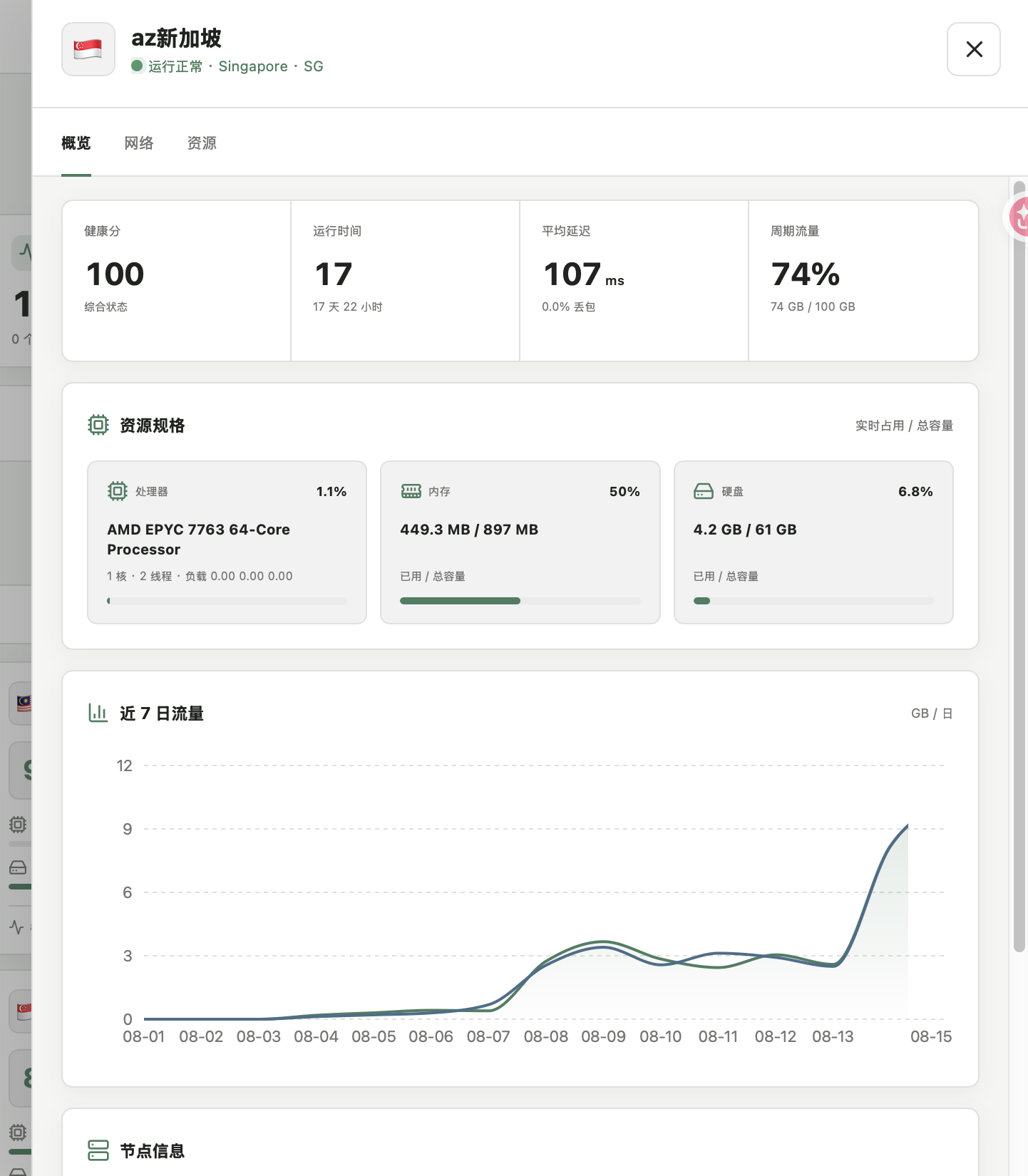Image resolution: width=1028 pixels, height=1176 pixels.
Task: Close the az新加坡 detail panel
Action: pyautogui.click(x=974, y=49)
